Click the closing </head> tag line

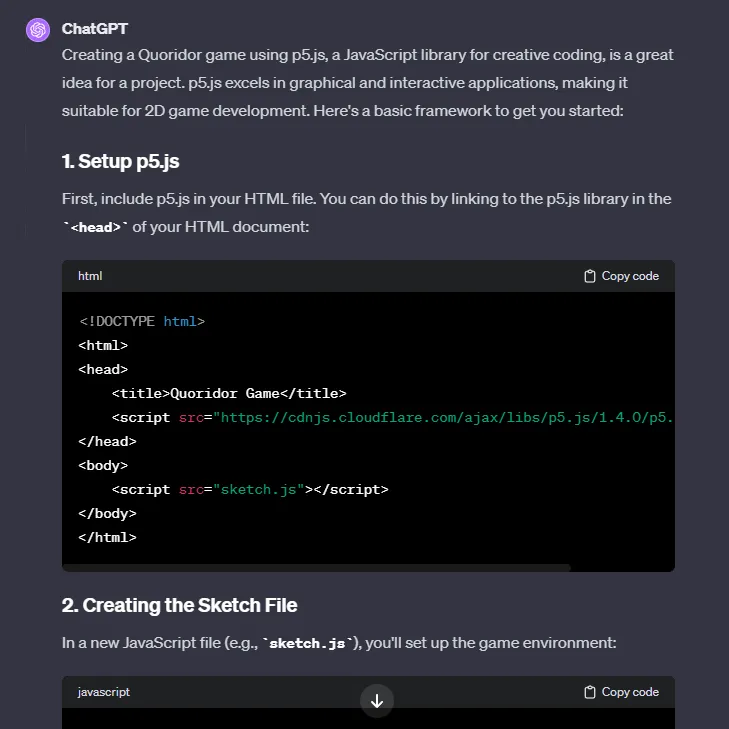click(107, 441)
